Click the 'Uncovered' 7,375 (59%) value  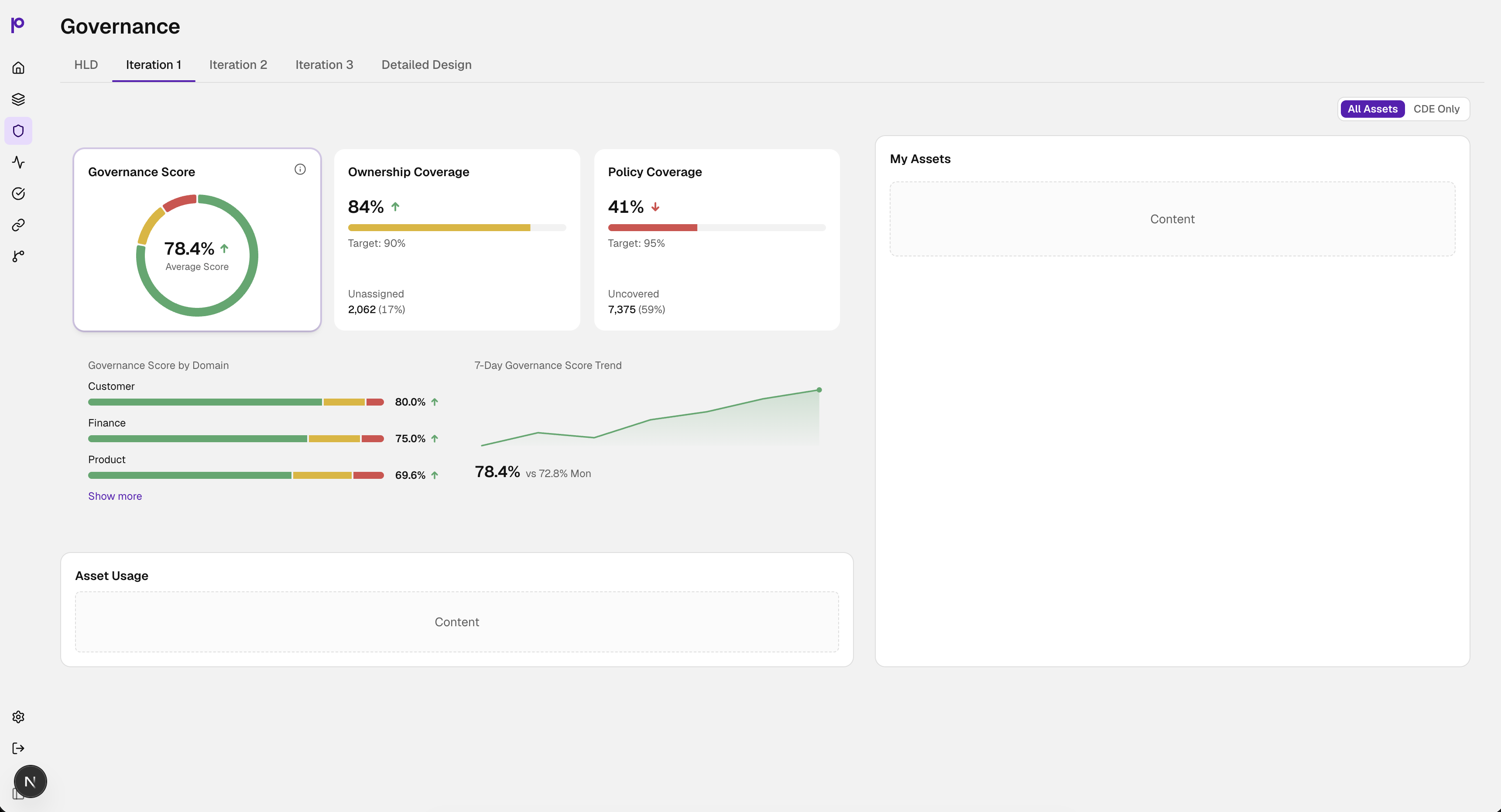[636, 309]
